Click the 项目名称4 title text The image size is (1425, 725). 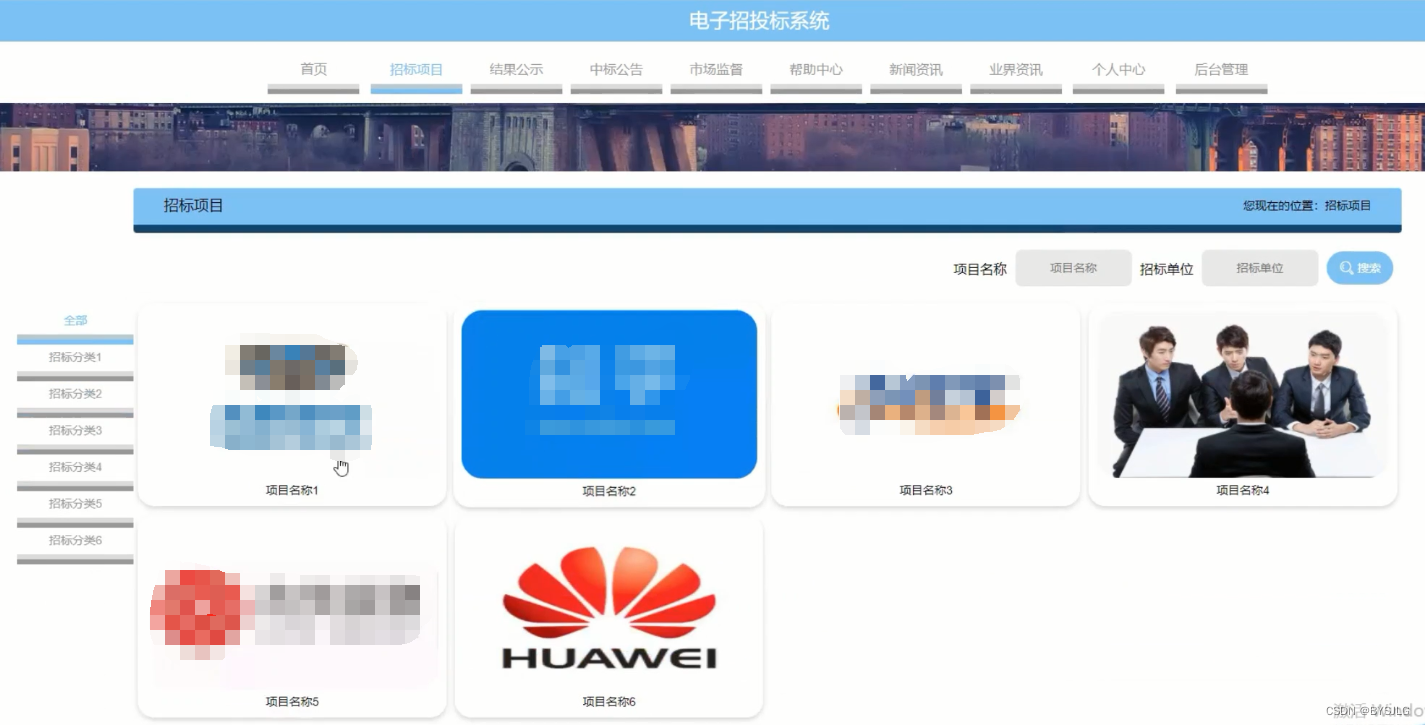pyautogui.click(x=1243, y=491)
